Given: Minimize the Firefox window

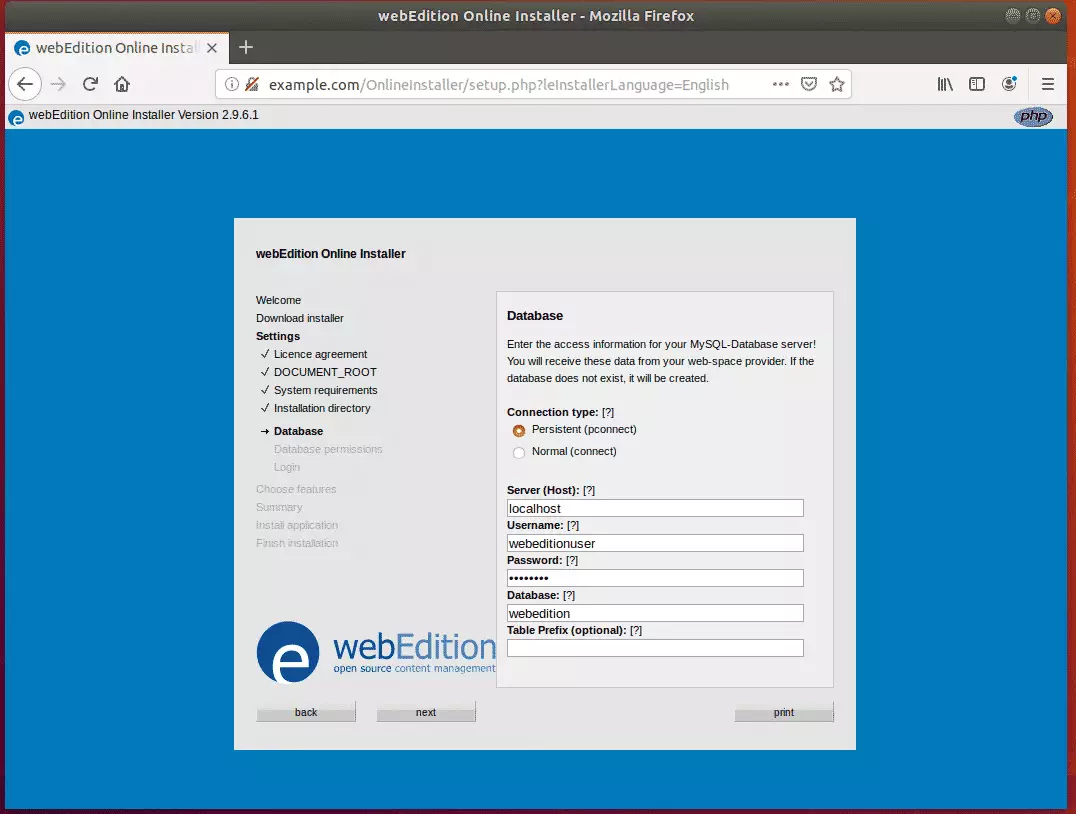Looking at the screenshot, I should coord(1013,16).
